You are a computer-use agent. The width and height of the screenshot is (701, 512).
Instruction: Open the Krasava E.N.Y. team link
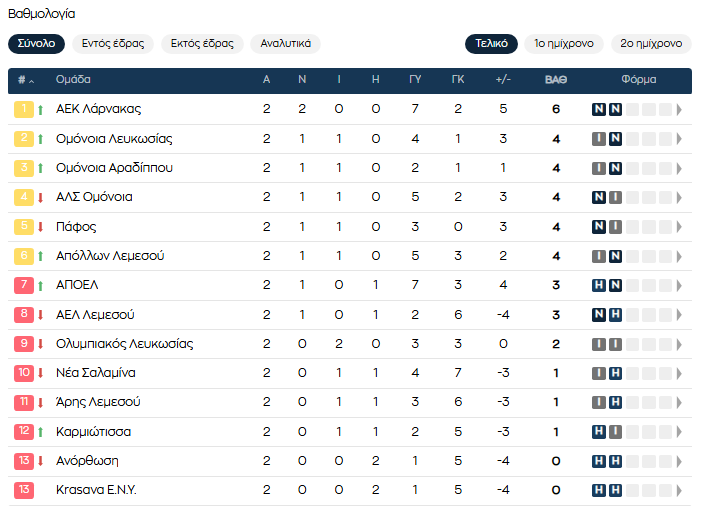click(96, 490)
